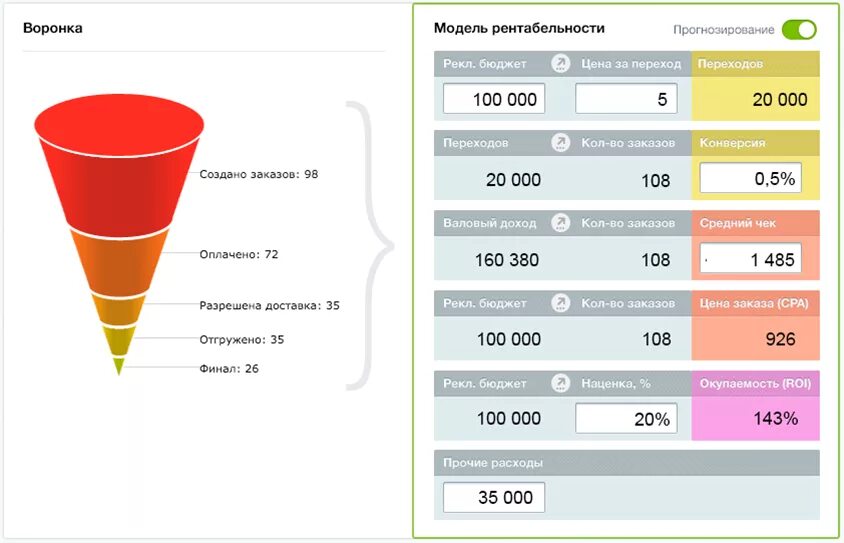Edit the Прочие расходы 35 000 field

494,497
